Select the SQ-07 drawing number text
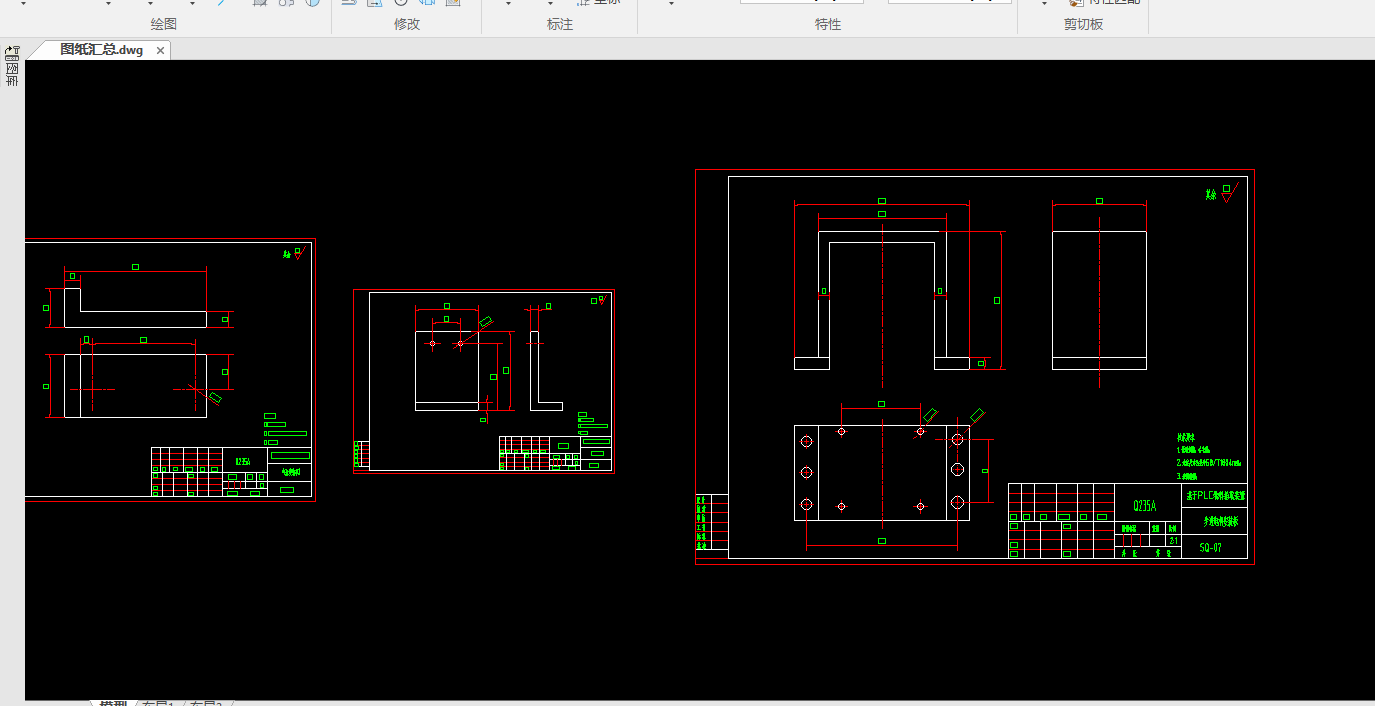Viewport: 1375px width, 706px height. [x=1210, y=548]
